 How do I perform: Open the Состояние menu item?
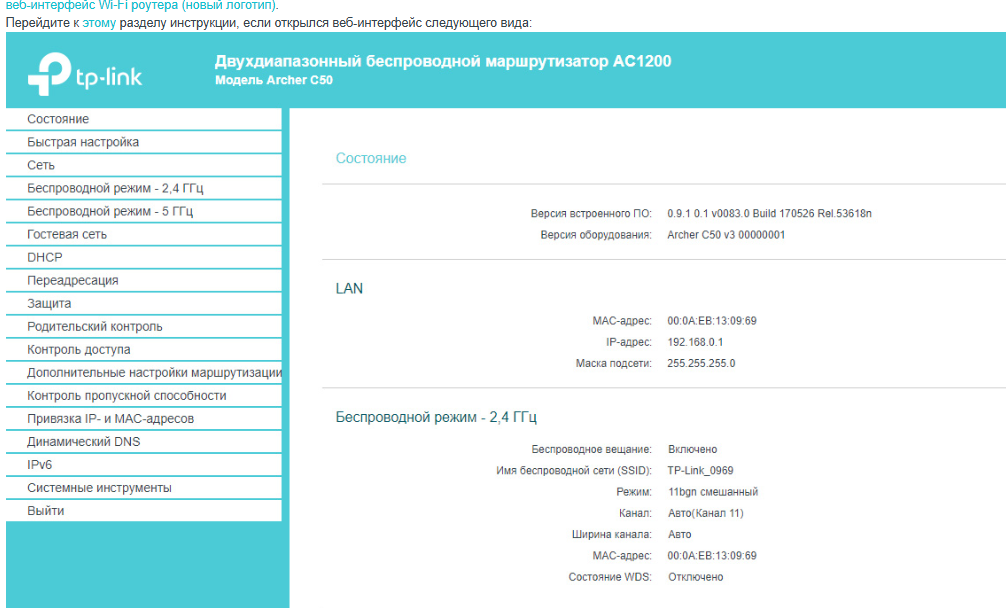(x=144, y=119)
